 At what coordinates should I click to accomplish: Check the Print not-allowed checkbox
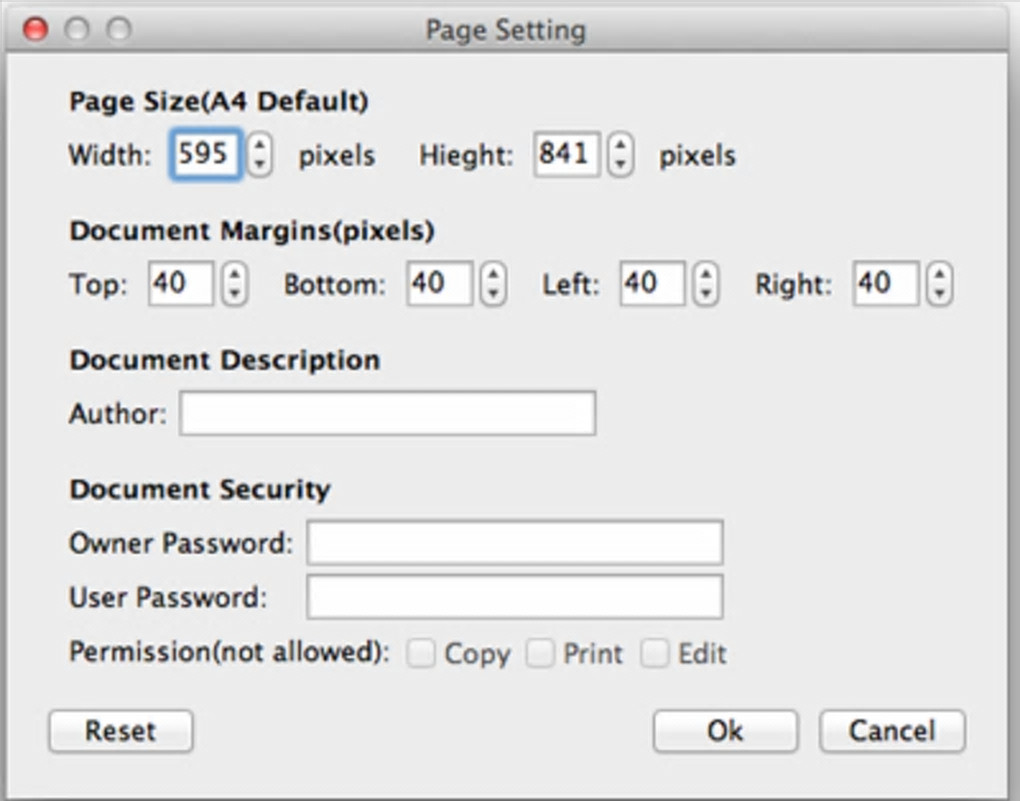coord(541,654)
